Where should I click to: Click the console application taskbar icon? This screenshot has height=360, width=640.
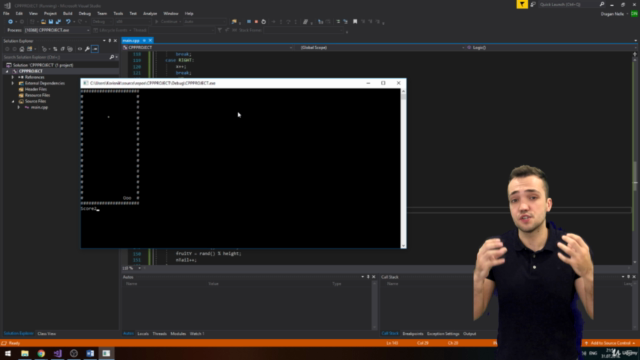pos(106,353)
